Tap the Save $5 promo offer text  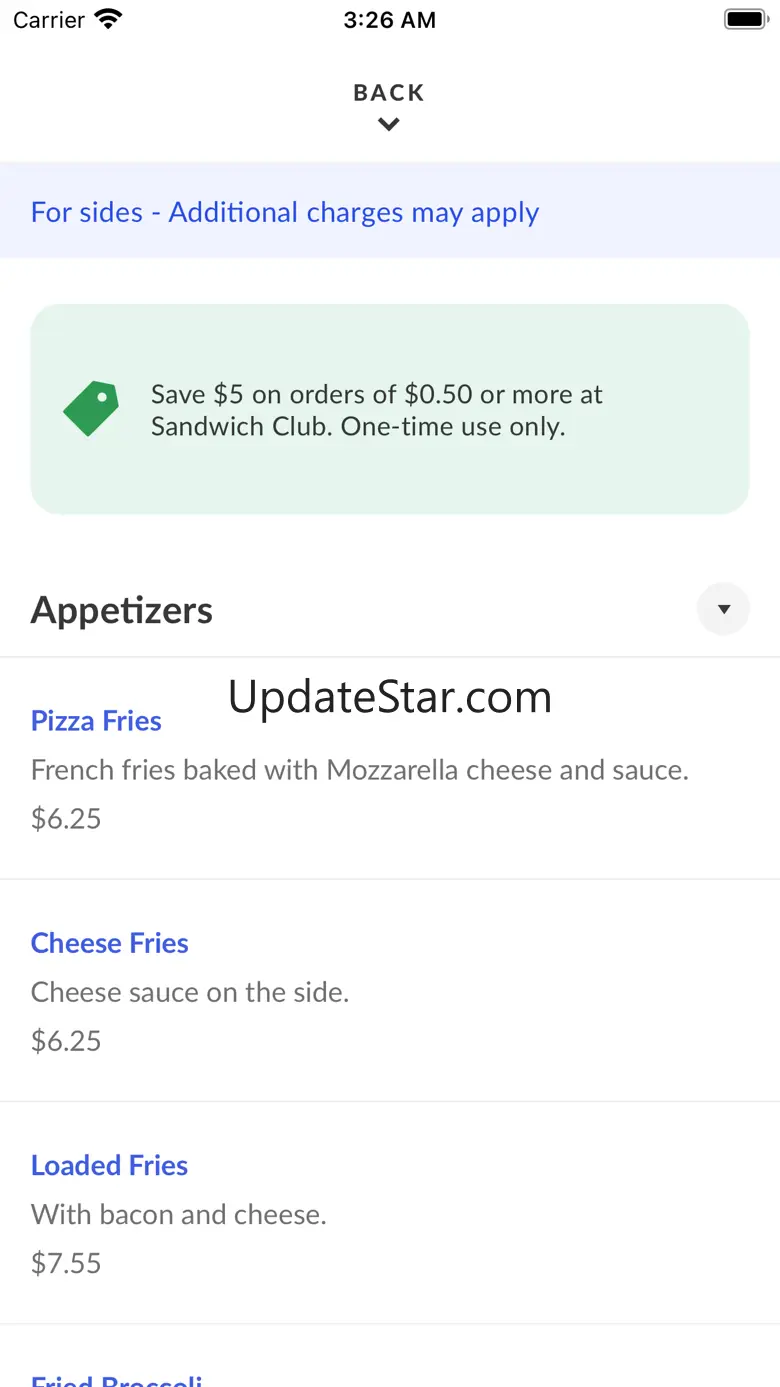[377, 410]
